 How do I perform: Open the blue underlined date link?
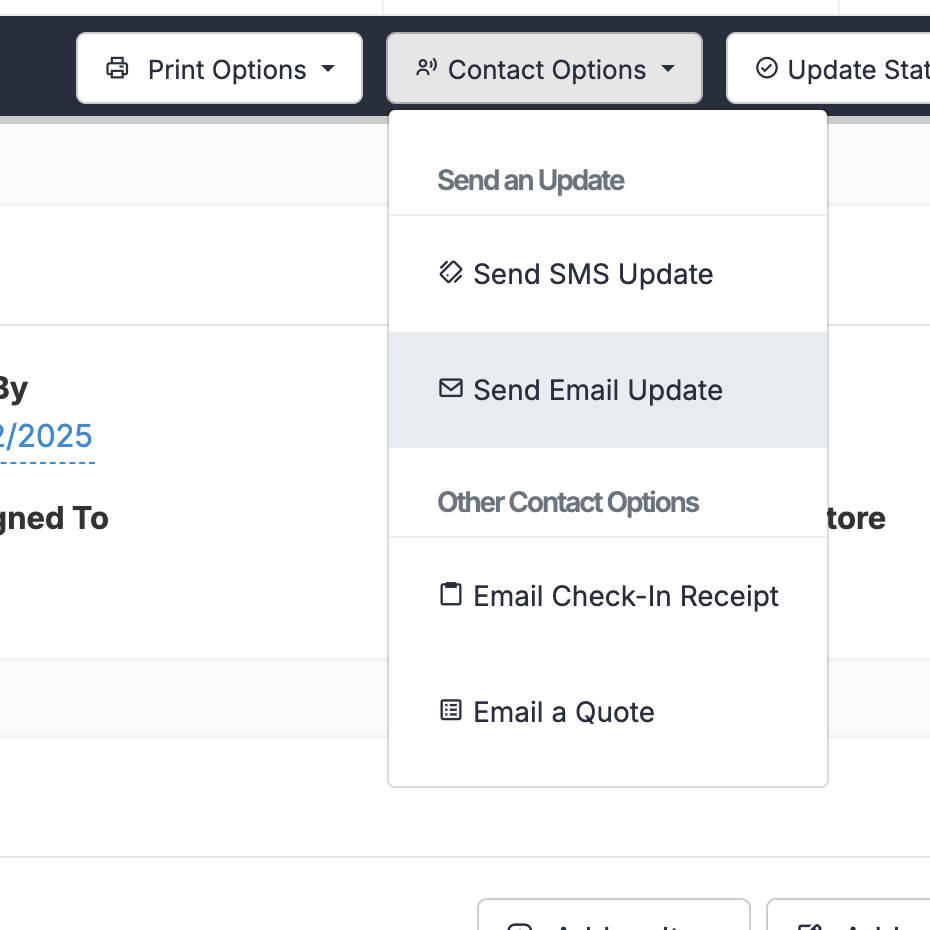[x=46, y=437]
